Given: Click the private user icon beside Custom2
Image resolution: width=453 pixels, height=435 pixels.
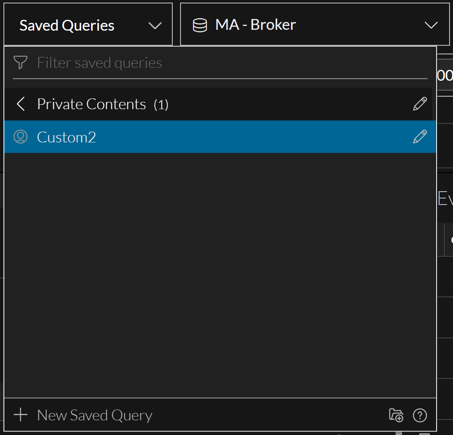Looking at the screenshot, I should pos(20,137).
